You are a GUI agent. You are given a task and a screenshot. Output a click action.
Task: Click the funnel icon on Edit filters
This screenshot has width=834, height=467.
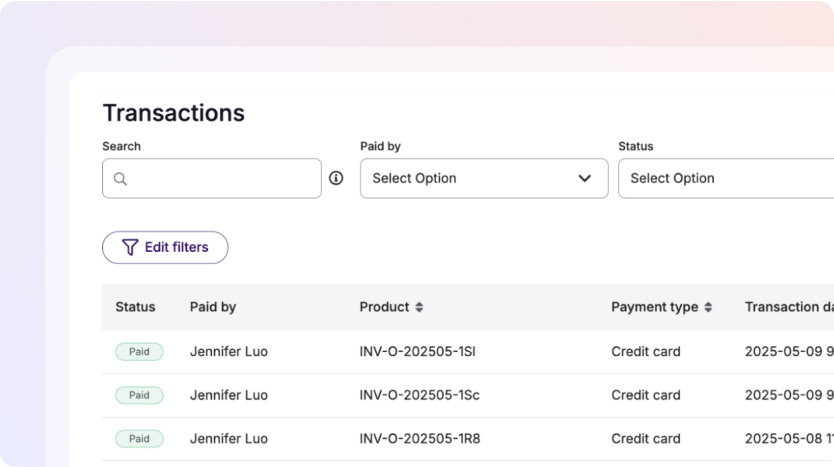129,247
